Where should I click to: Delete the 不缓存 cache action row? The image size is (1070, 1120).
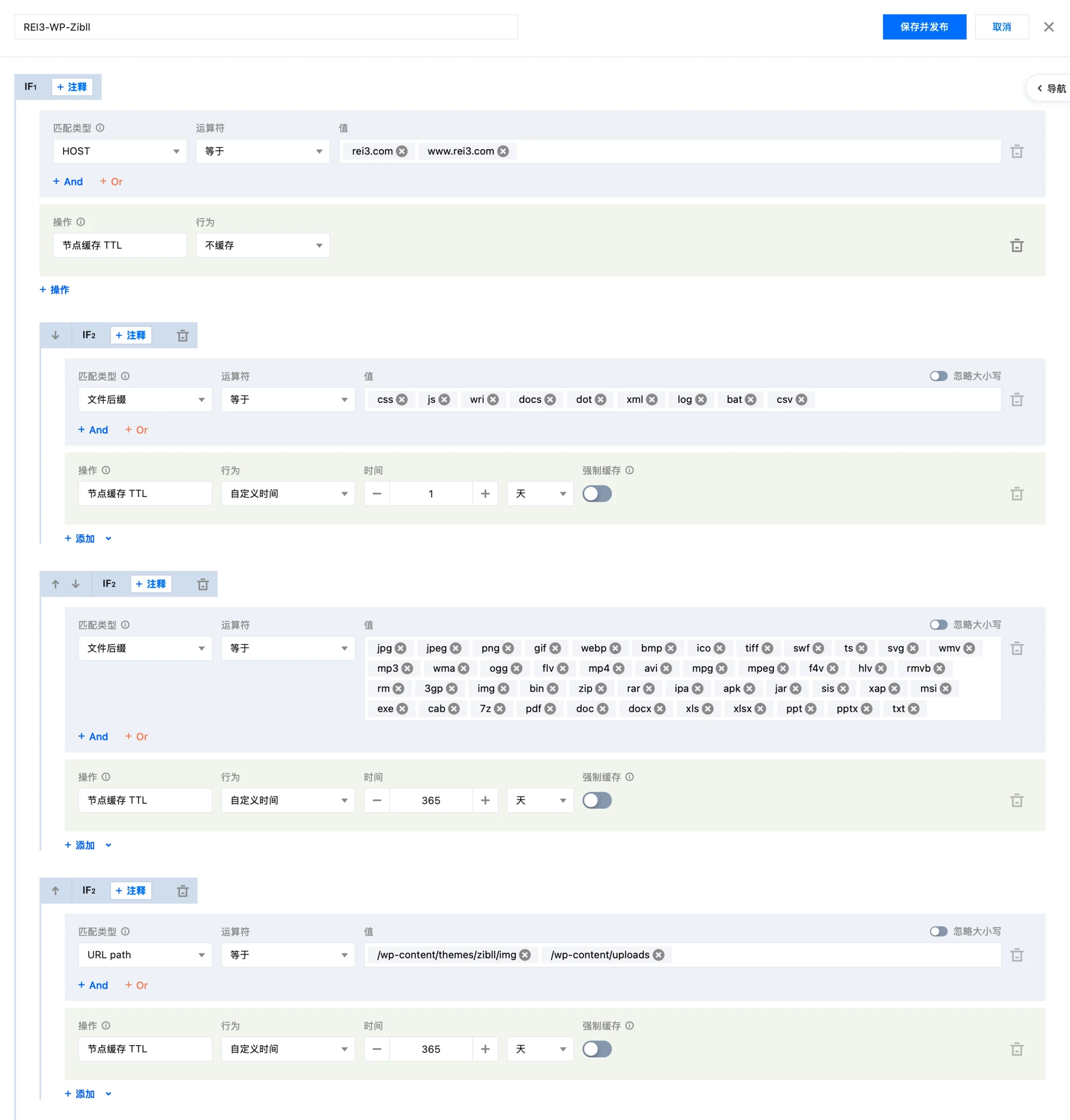(1016, 246)
